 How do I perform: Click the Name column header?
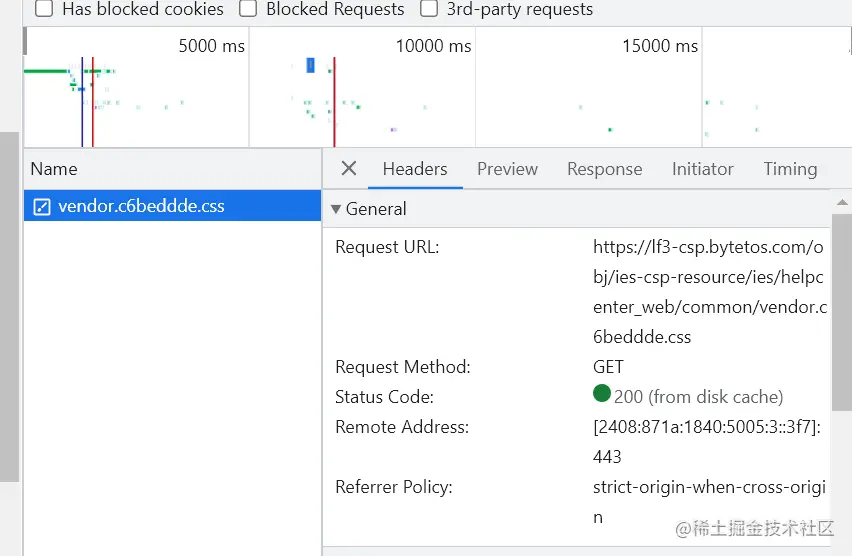click(x=172, y=169)
